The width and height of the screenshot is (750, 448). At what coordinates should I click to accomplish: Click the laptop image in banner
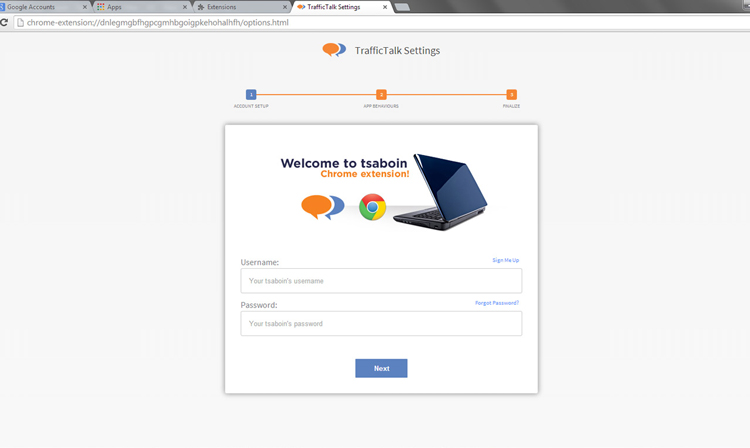pyautogui.click(x=440, y=191)
